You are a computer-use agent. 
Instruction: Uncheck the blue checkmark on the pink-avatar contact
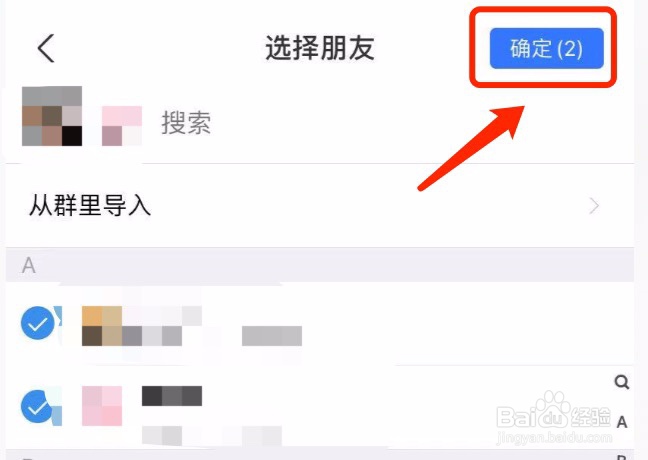click(x=38, y=406)
